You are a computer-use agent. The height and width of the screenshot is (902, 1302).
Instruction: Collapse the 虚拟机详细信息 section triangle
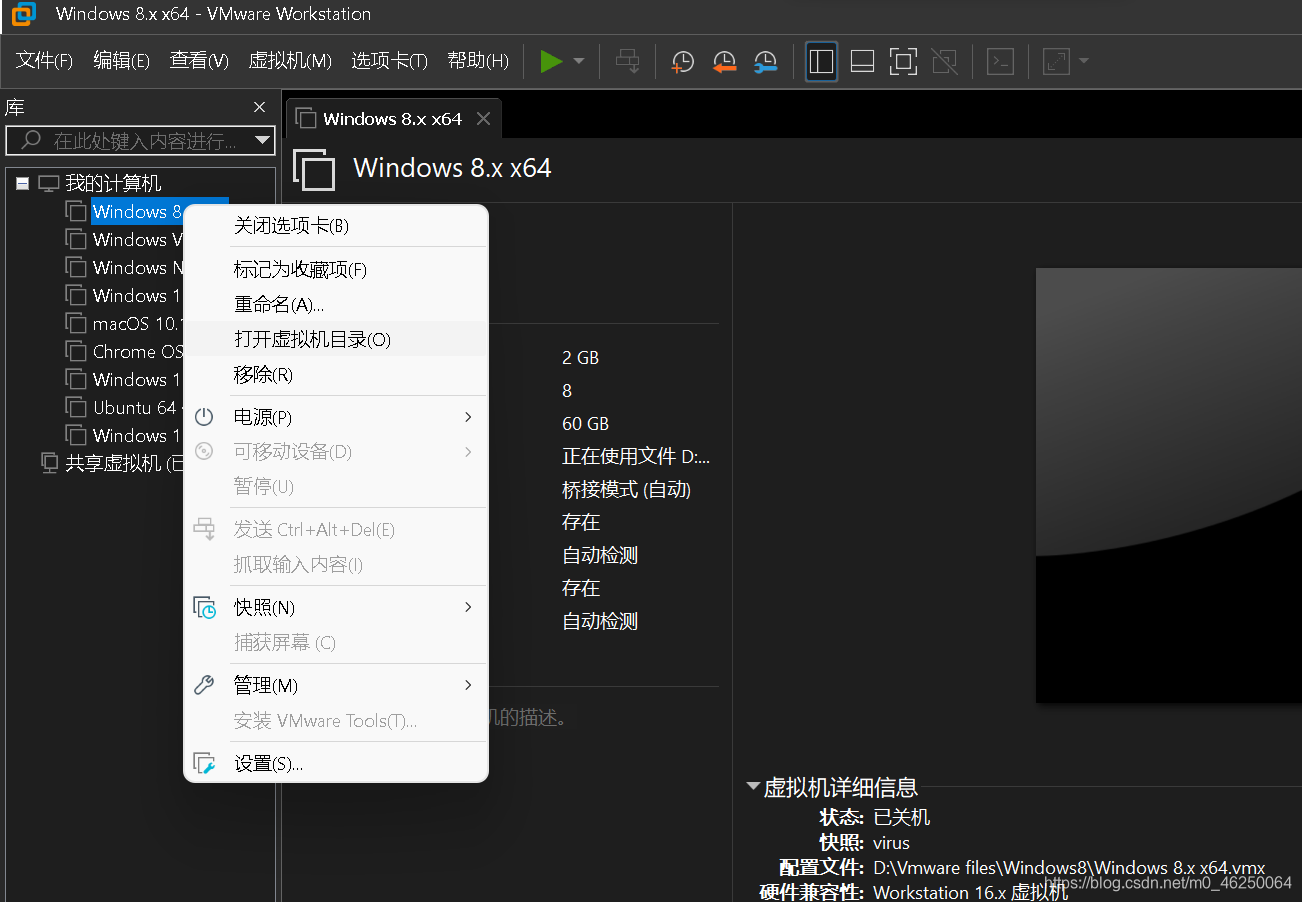(753, 787)
